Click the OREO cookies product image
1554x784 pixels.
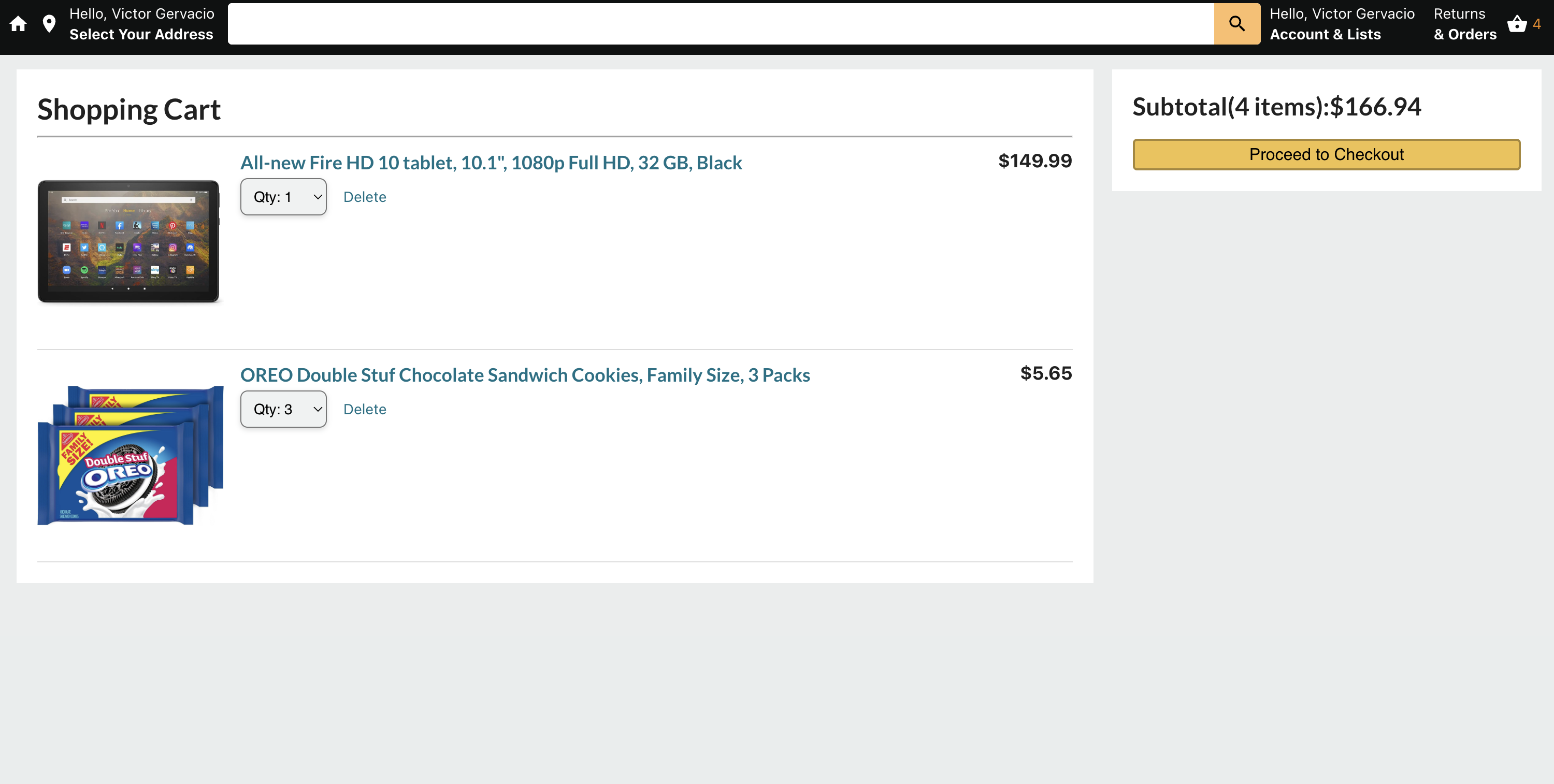[x=131, y=455]
